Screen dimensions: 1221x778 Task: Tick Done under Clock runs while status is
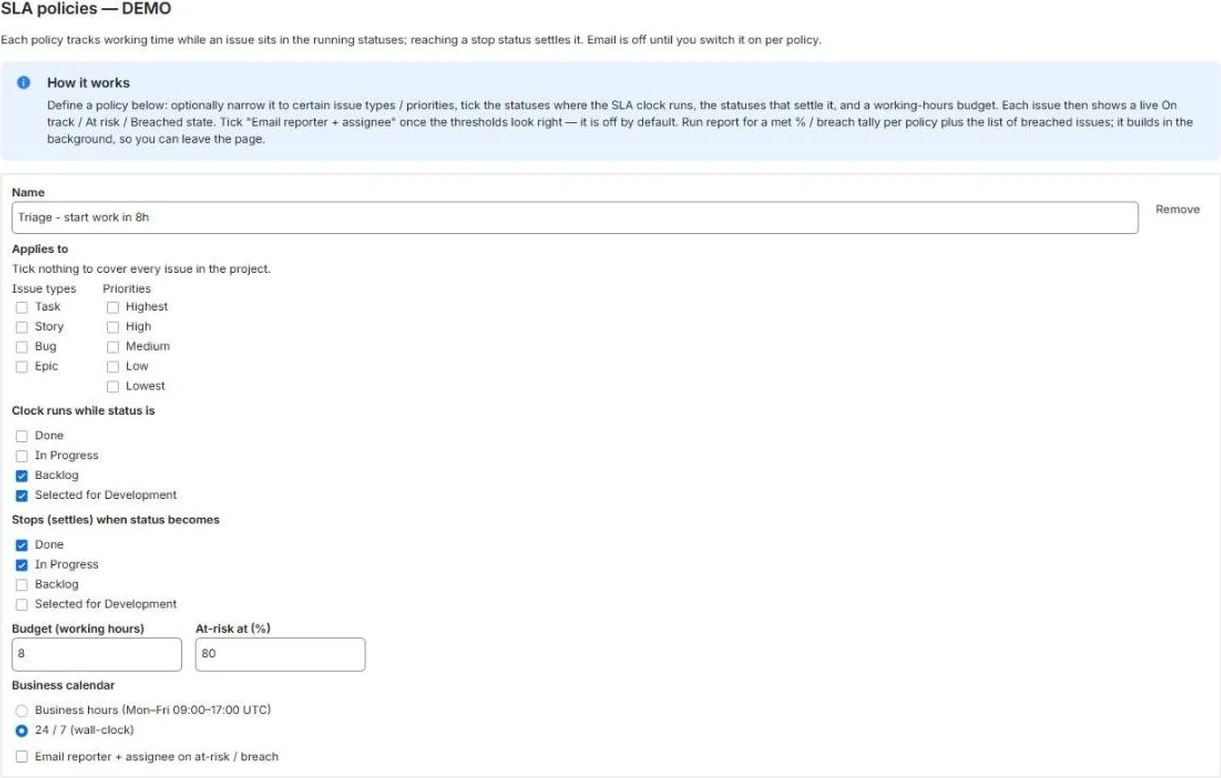[22, 436]
